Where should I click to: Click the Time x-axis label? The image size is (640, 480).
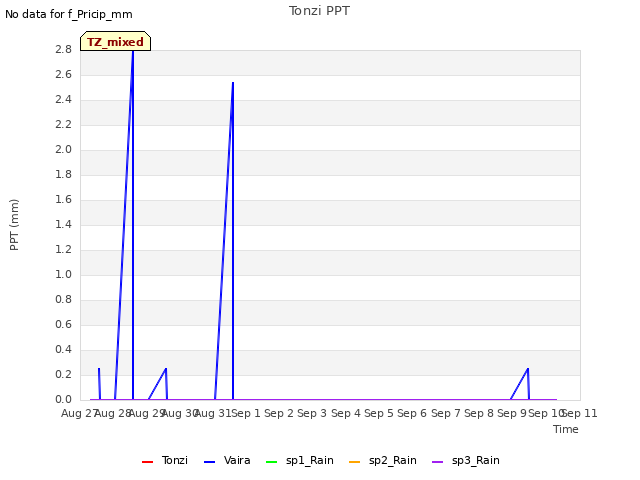pyautogui.click(x=566, y=429)
